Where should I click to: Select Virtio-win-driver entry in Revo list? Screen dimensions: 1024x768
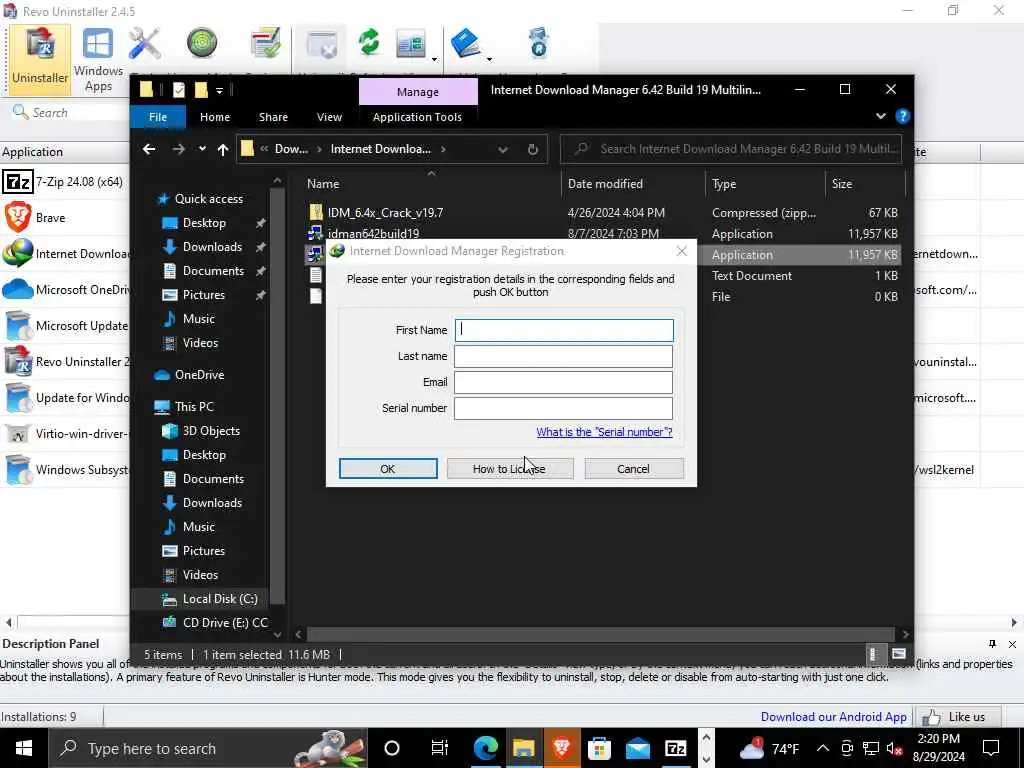pos(65,433)
